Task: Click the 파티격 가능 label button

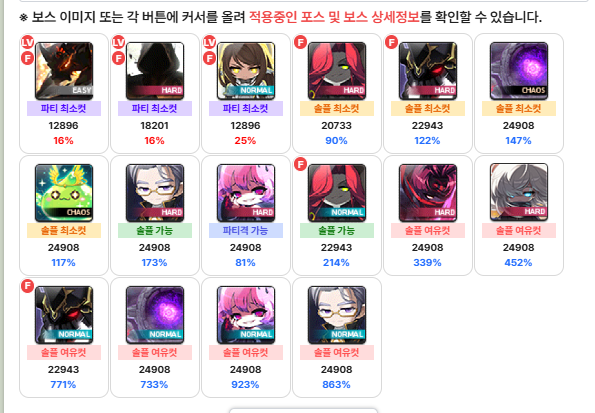Action: click(x=246, y=230)
